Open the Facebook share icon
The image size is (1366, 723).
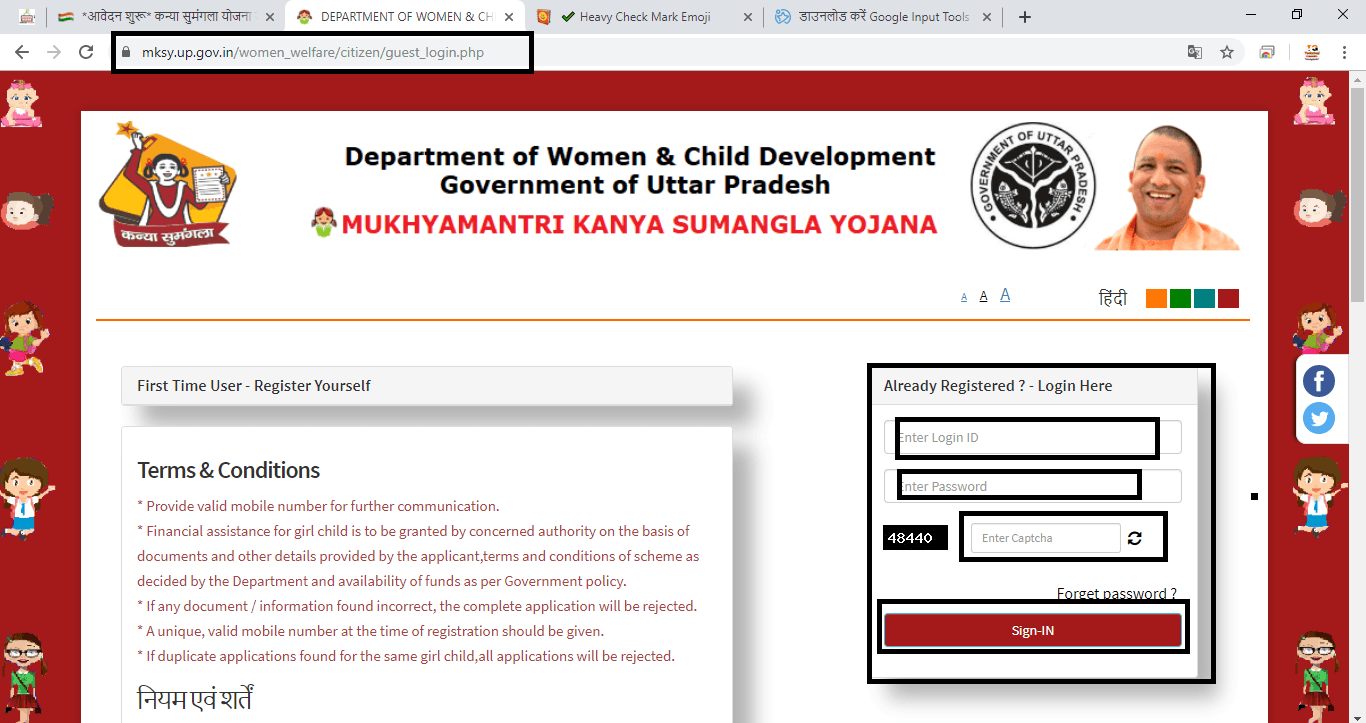click(1319, 381)
